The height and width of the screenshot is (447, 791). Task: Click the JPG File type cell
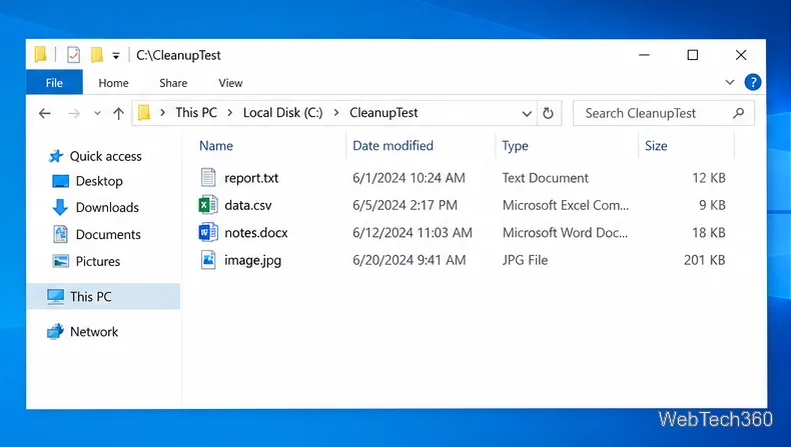(525, 260)
